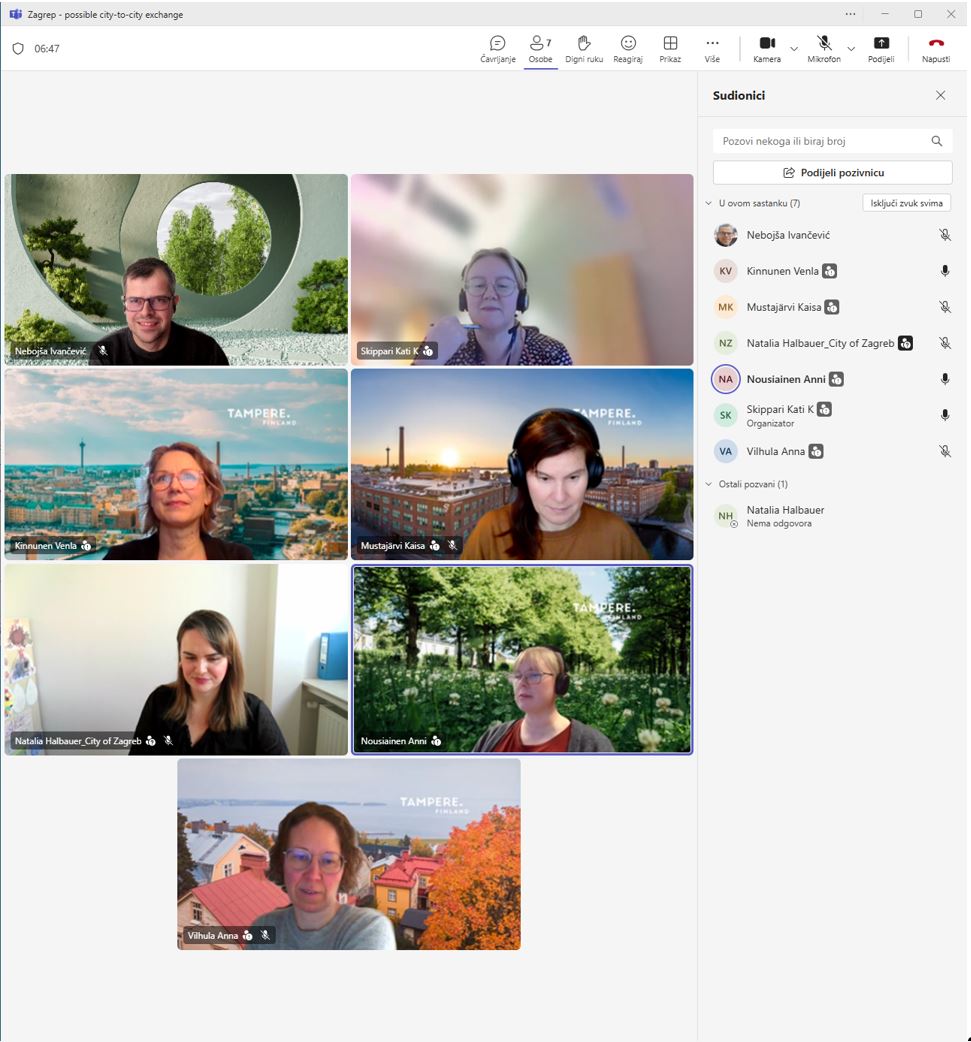
Task: Open the Reagiraj reactions icon
Action: (628, 44)
